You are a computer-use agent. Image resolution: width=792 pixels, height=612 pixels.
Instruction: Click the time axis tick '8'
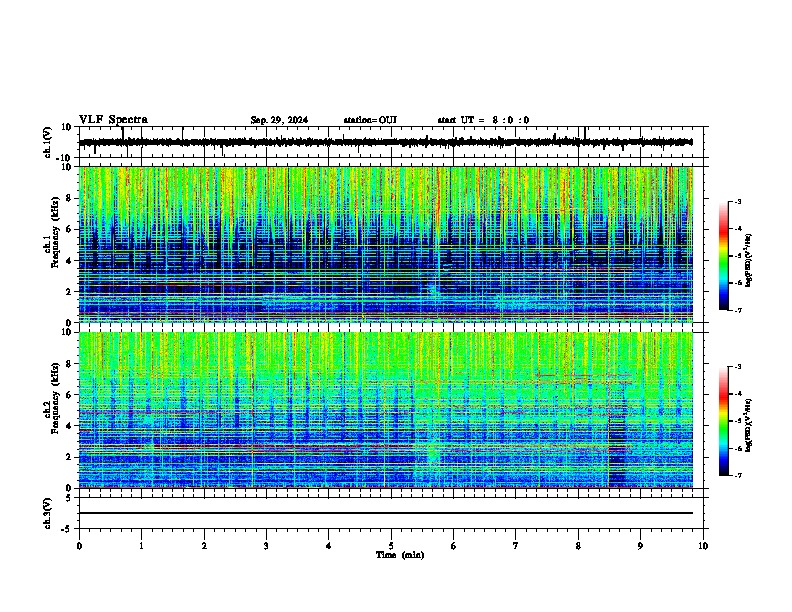pyautogui.click(x=578, y=546)
